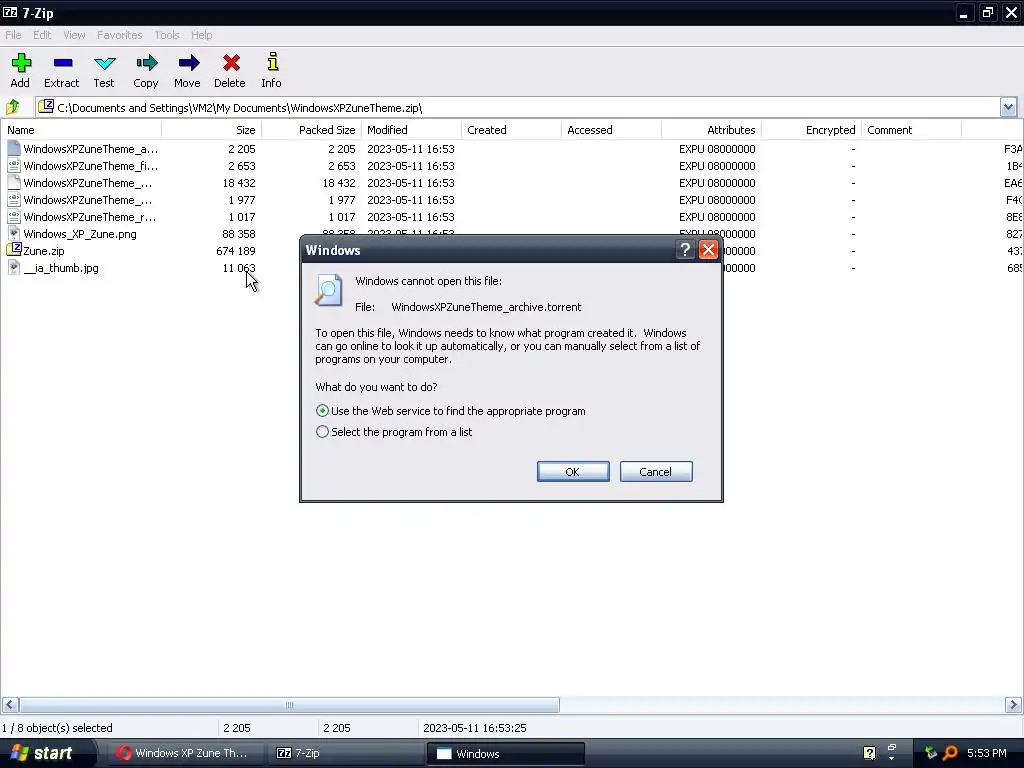Select WindowsXPZuneTheme_r... file row
The width and height of the screenshot is (1024, 768).
click(x=90, y=217)
